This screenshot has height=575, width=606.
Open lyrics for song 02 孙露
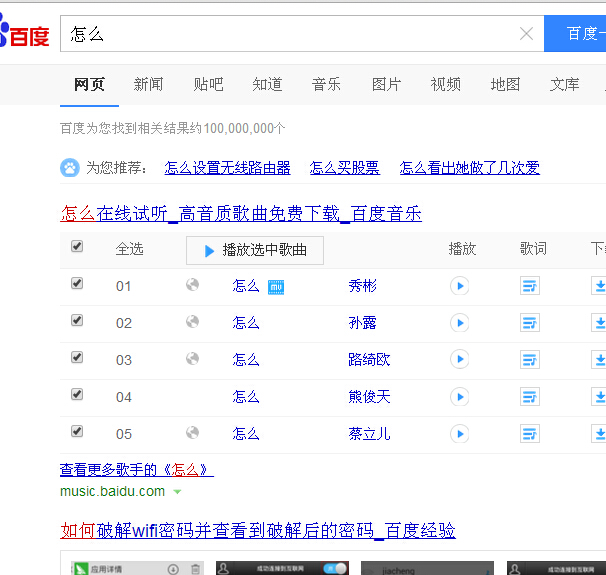529,323
